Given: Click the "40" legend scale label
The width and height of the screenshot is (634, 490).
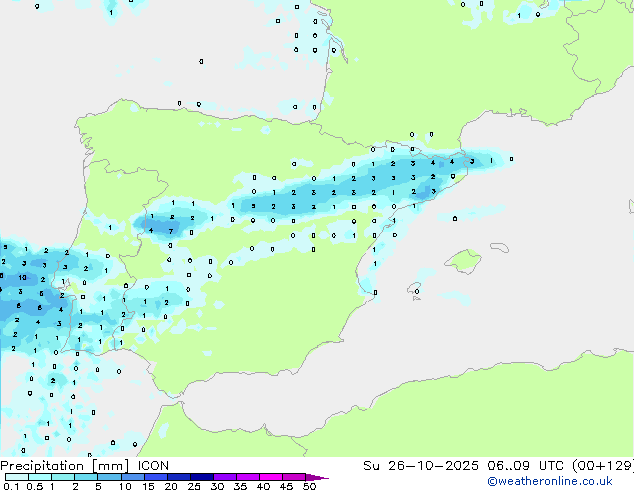Looking at the screenshot, I should pos(263,486).
